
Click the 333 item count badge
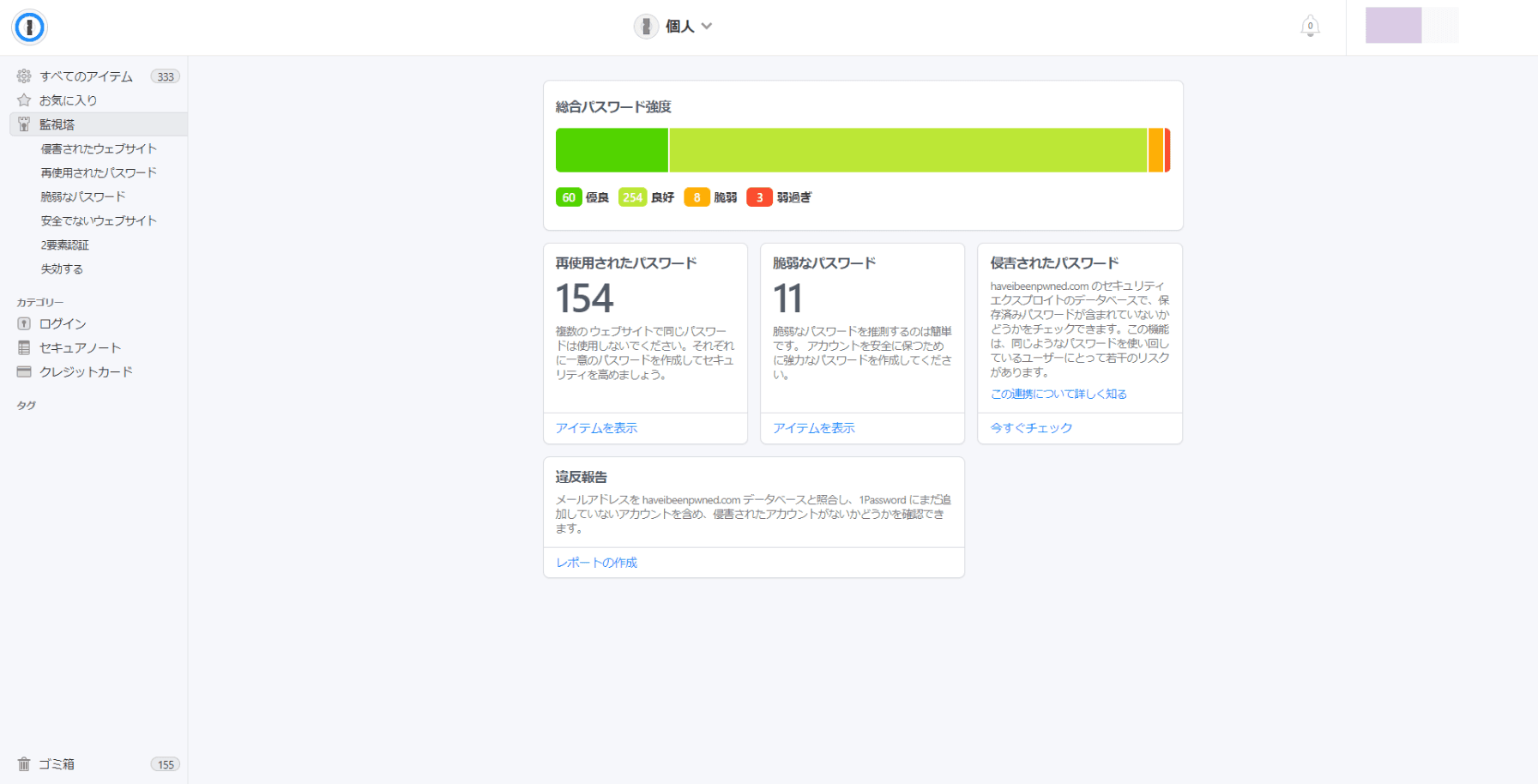[166, 76]
